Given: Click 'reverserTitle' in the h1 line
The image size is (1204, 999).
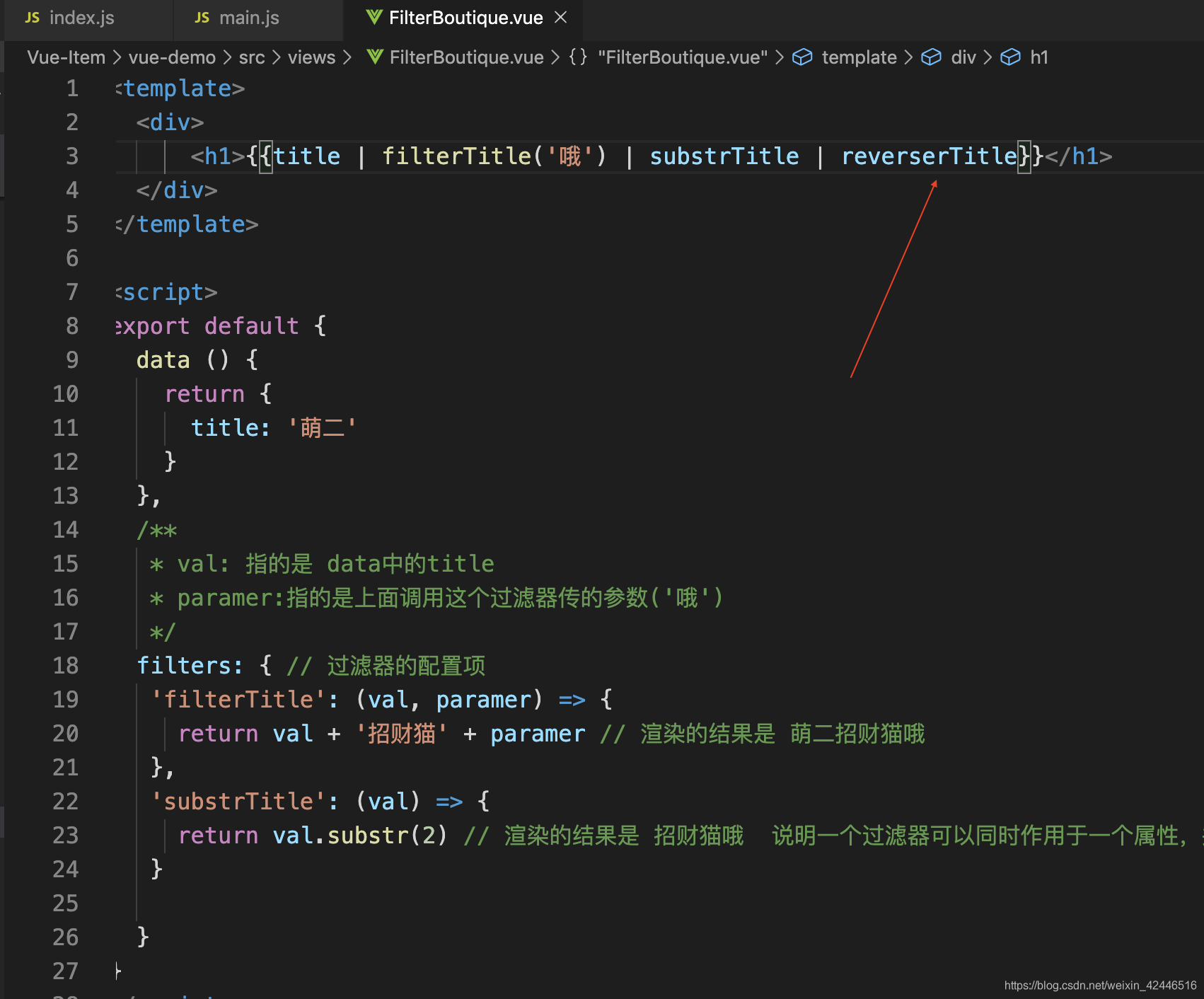Looking at the screenshot, I should point(929,156).
